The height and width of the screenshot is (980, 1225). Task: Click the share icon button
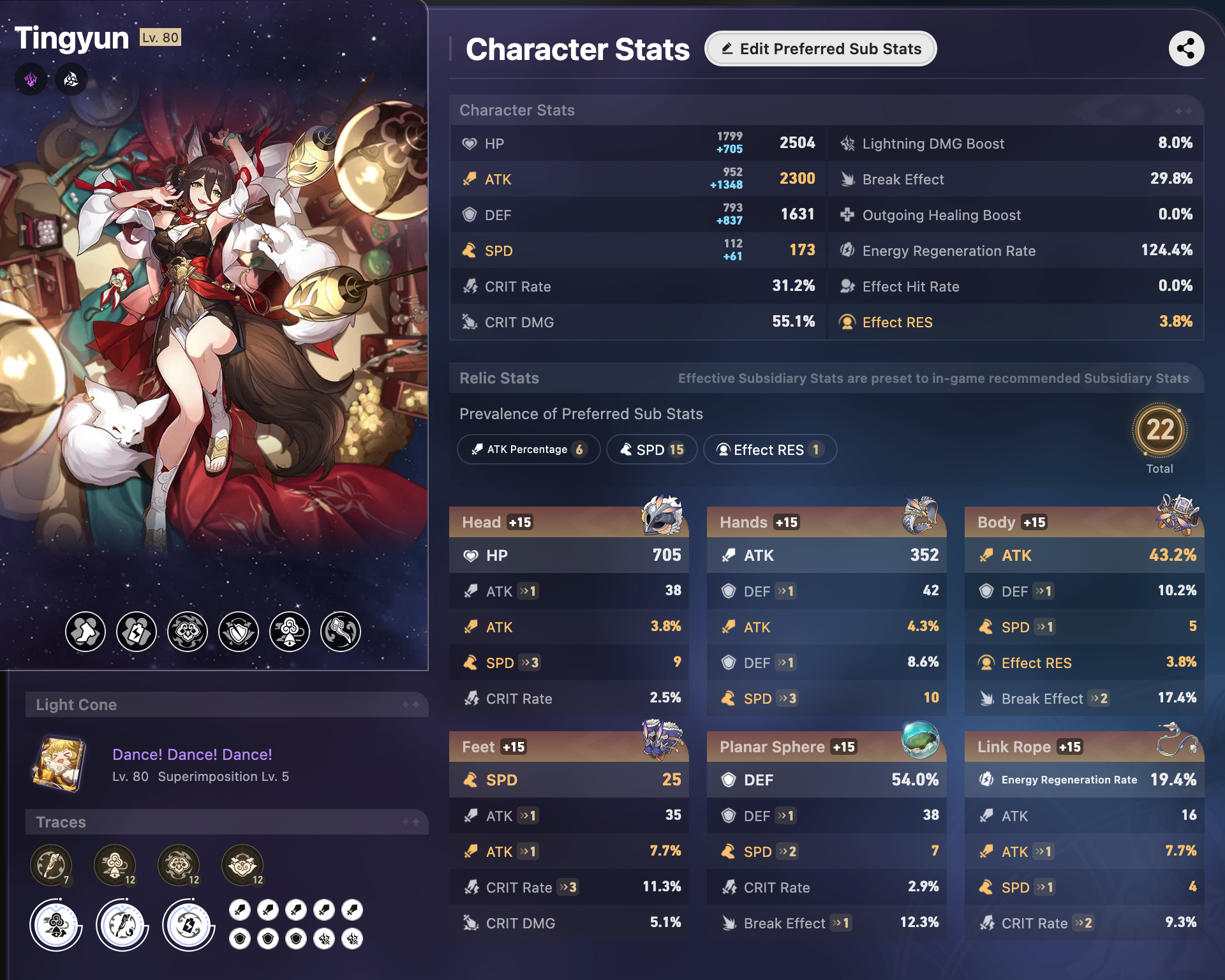(x=1186, y=48)
